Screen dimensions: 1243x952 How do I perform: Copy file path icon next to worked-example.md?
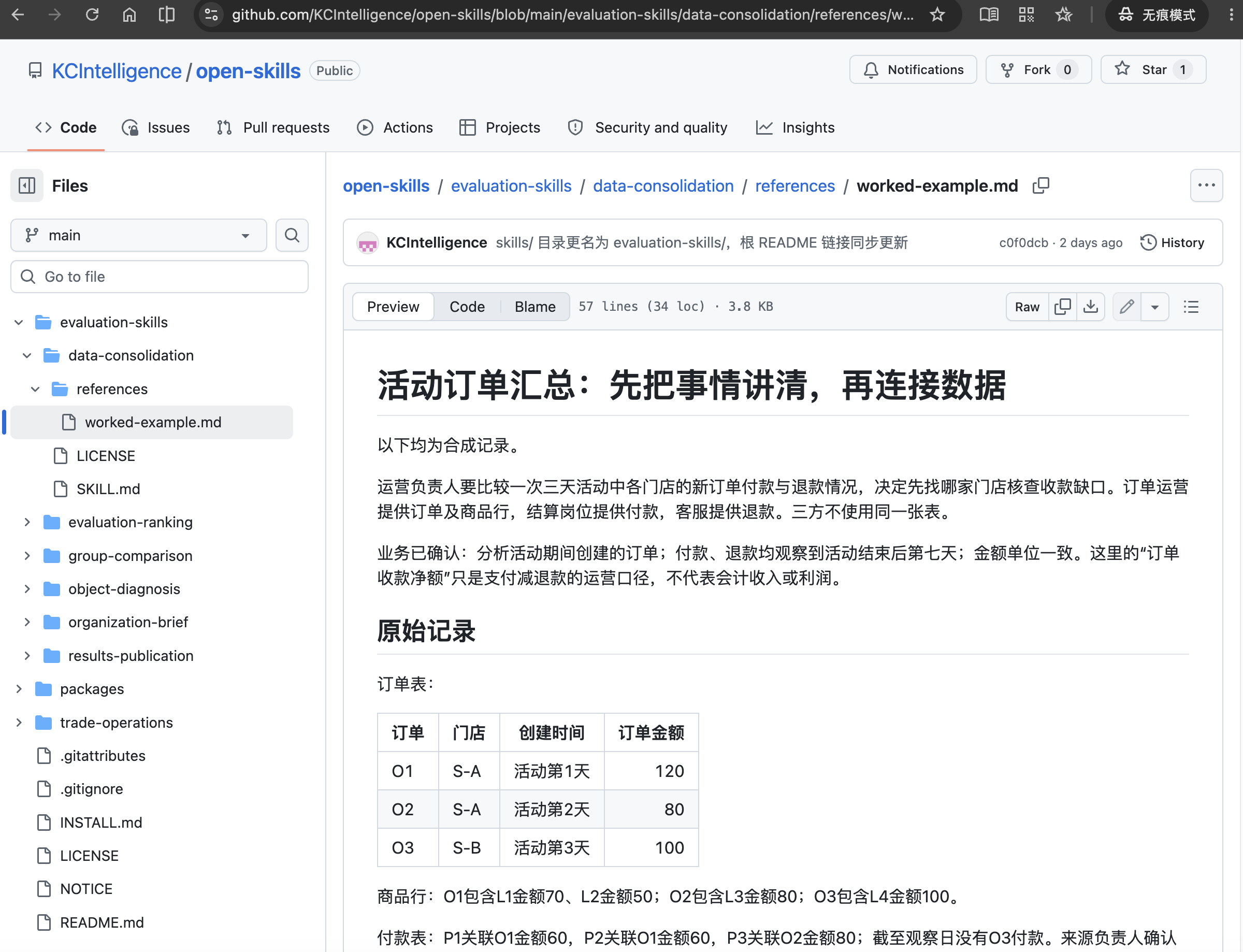coord(1040,186)
